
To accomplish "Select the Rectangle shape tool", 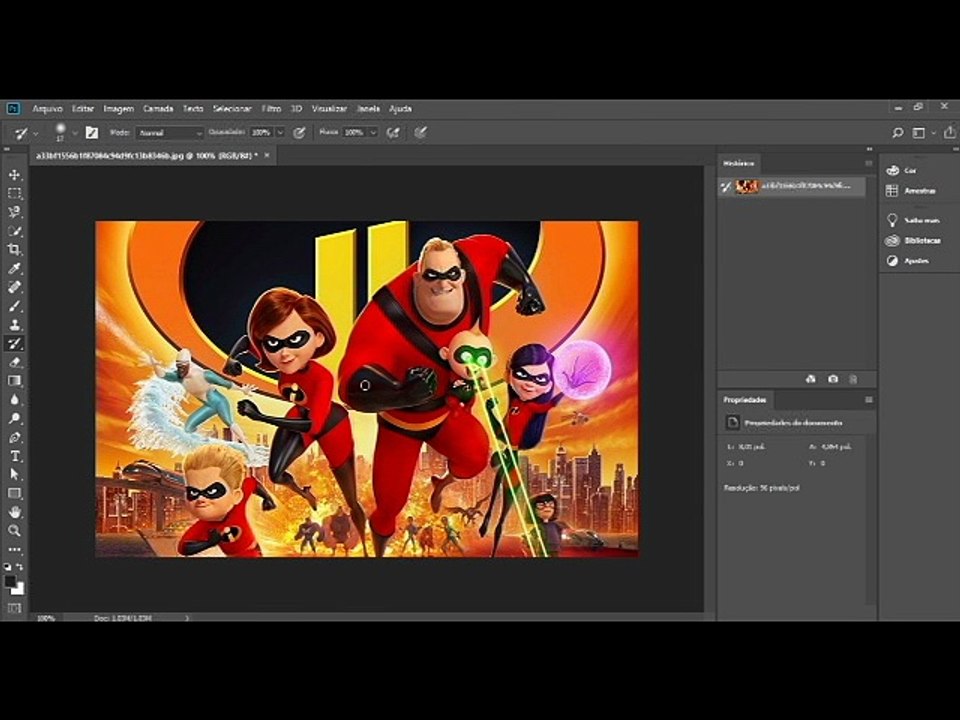I will pyautogui.click(x=14, y=493).
